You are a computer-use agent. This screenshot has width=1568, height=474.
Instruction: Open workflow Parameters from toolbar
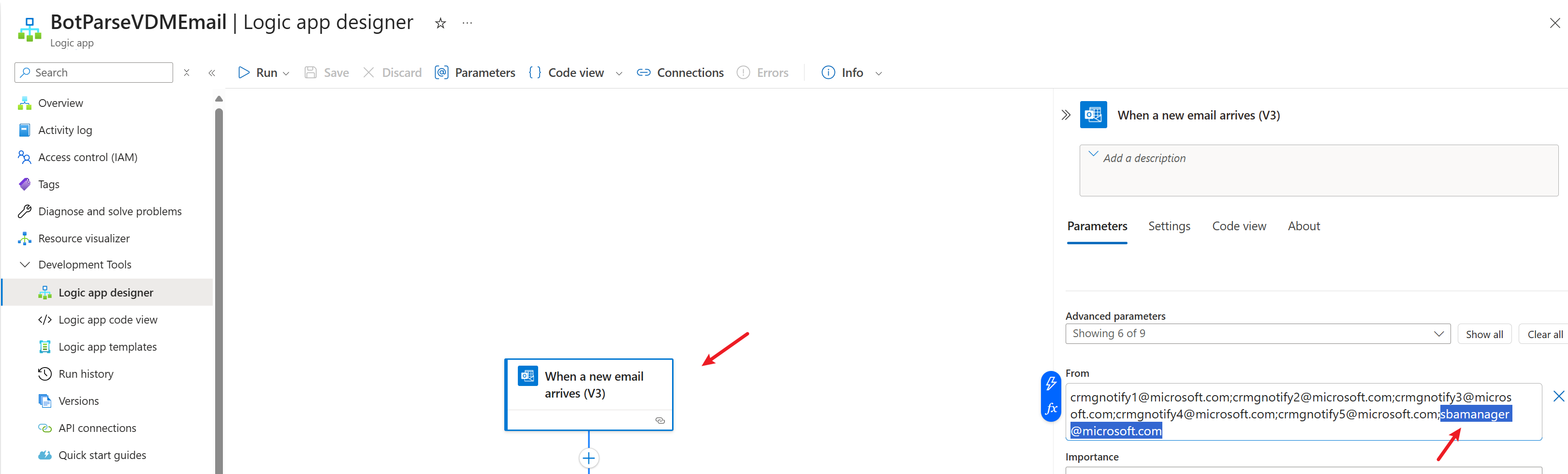click(475, 73)
